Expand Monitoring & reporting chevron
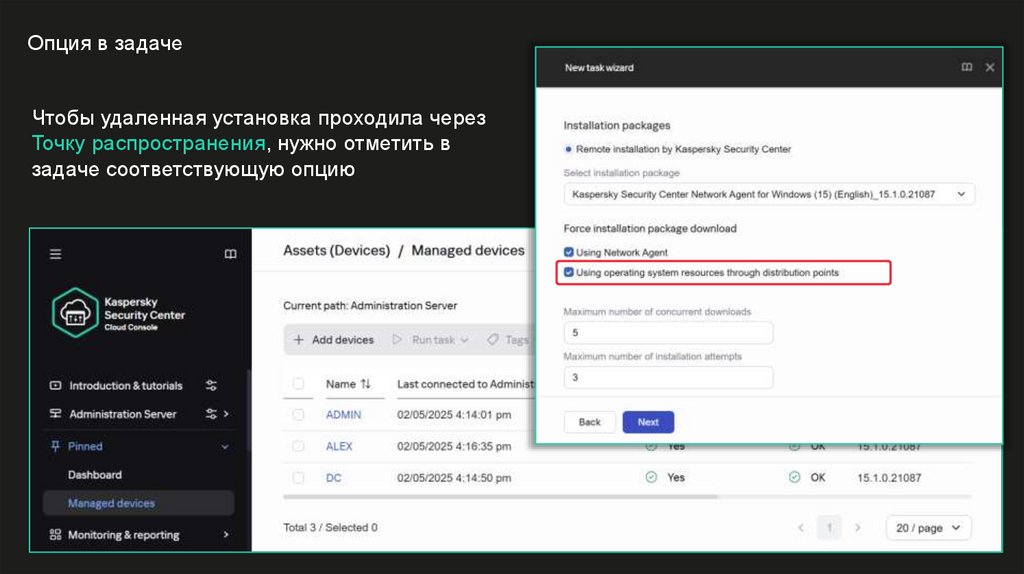Image resolution: width=1024 pixels, height=574 pixels. (226, 534)
